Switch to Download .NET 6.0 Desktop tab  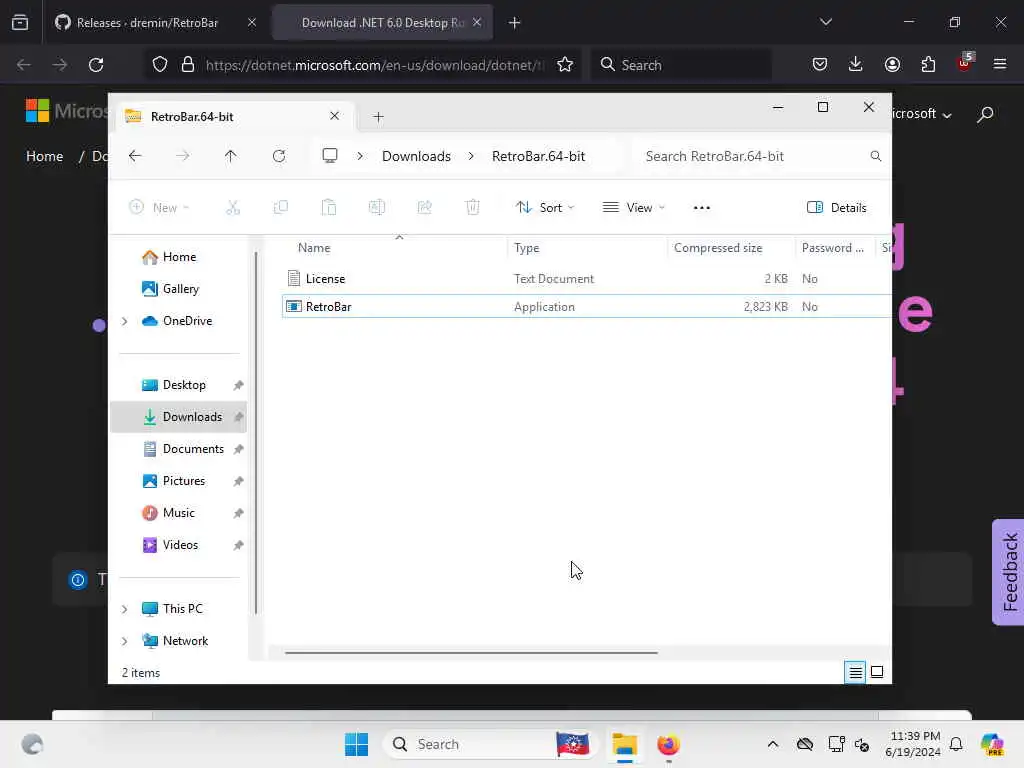[x=383, y=23]
